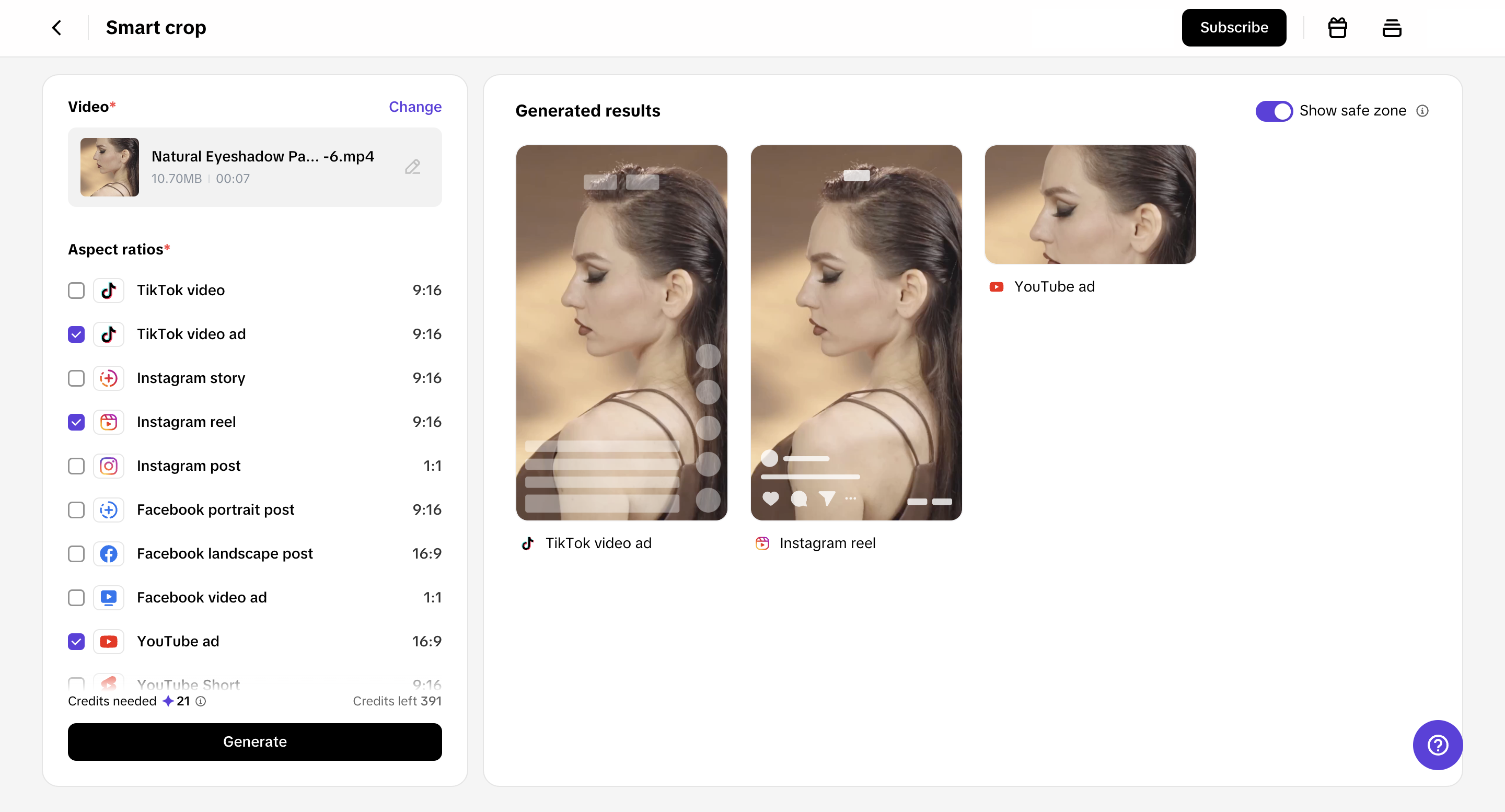
Task: Go back using the left arrow
Action: click(x=56, y=28)
